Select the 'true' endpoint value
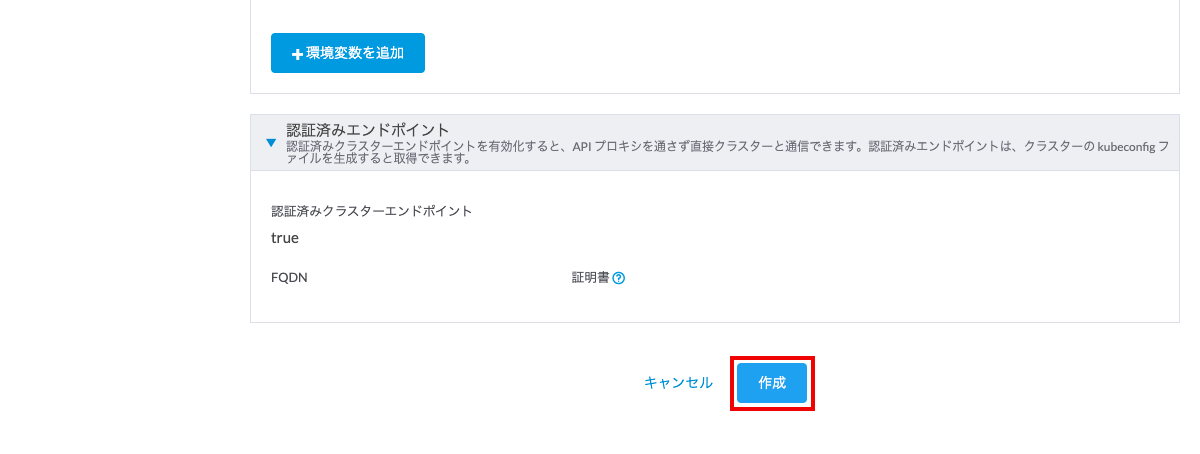This screenshot has width=1200, height=454. coord(285,238)
